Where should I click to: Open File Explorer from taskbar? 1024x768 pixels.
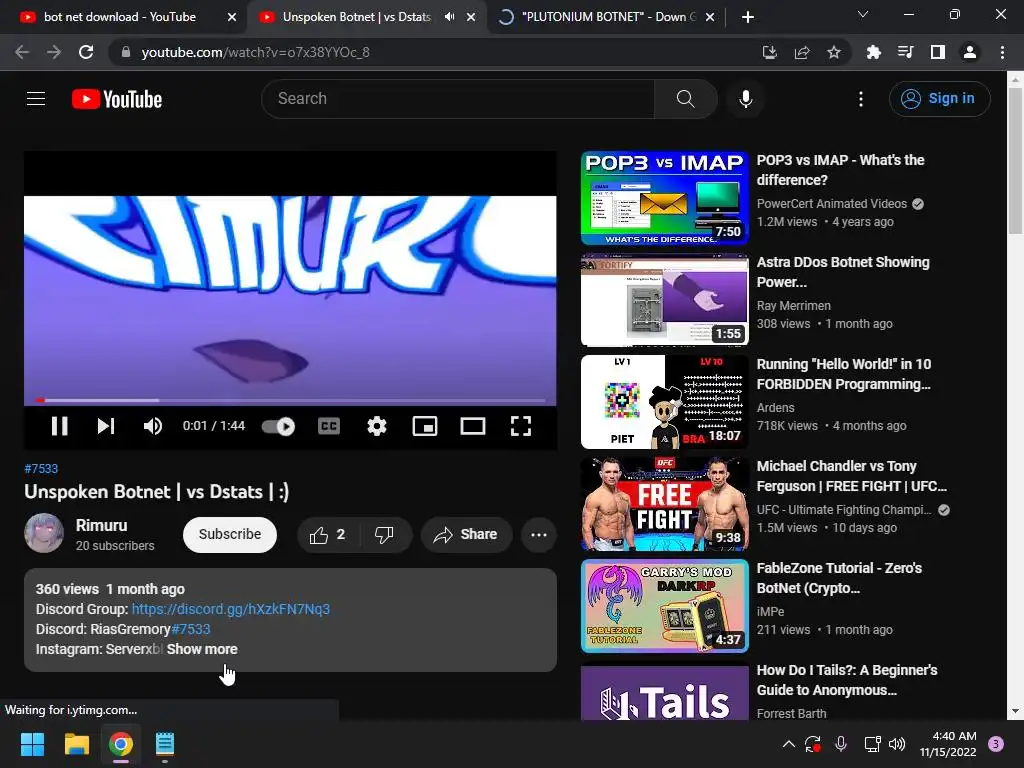click(x=76, y=744)
